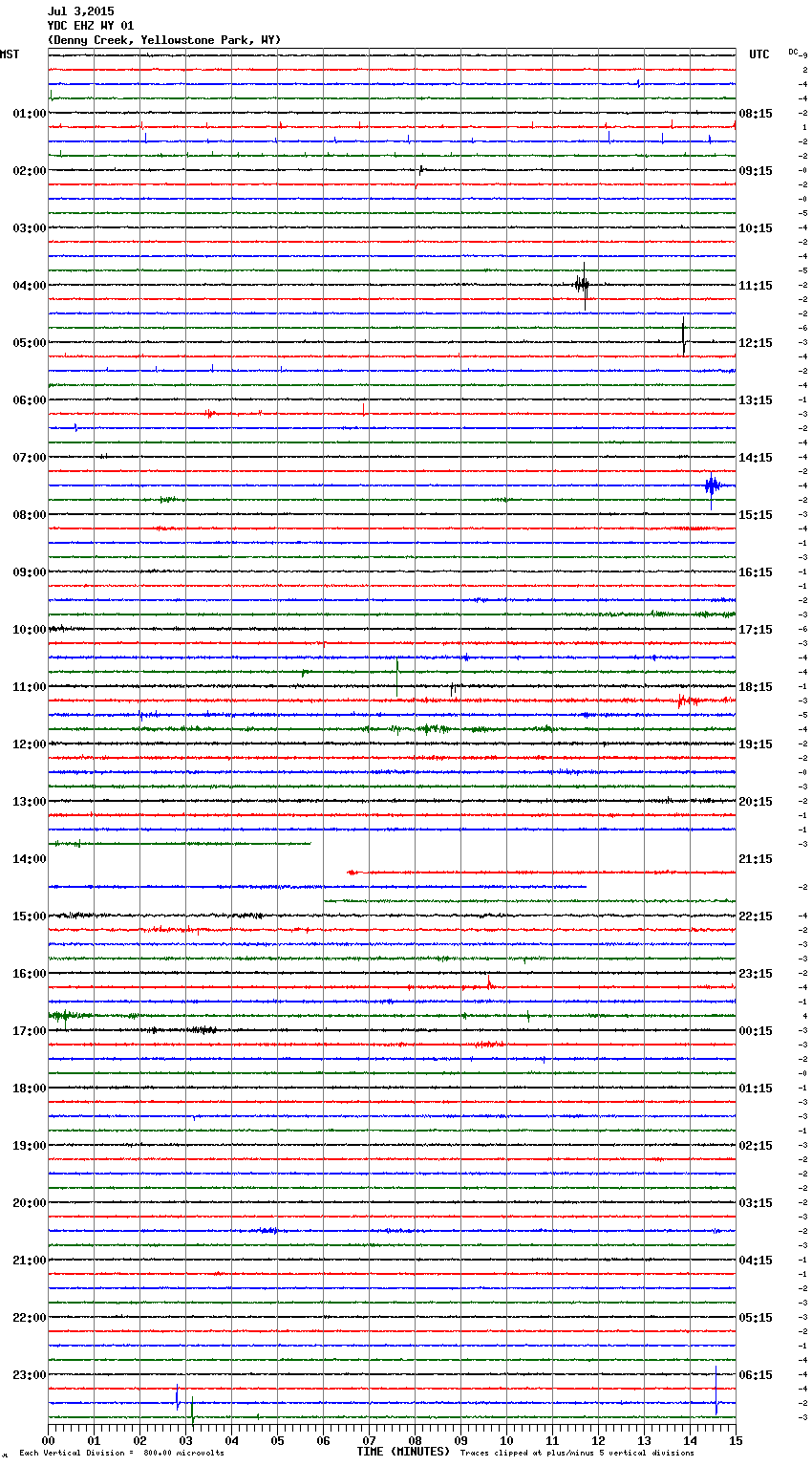Screen dimensions: 812x1466
Task: Click the '10:00' MST hour label
Action: pyautogui.click(x=30, y=630)
